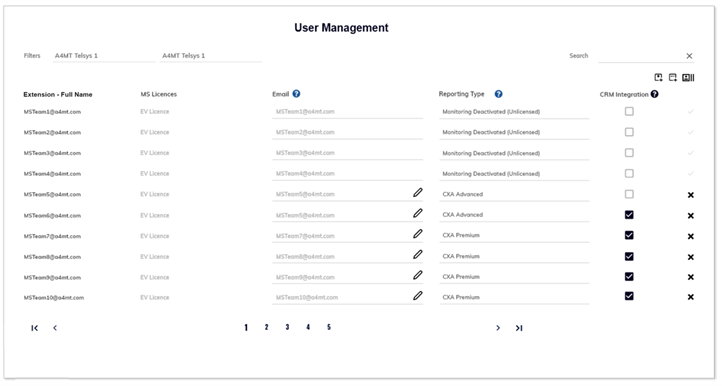Change CXA Advanced reporting type for MSTeam5

pos(514,194)
